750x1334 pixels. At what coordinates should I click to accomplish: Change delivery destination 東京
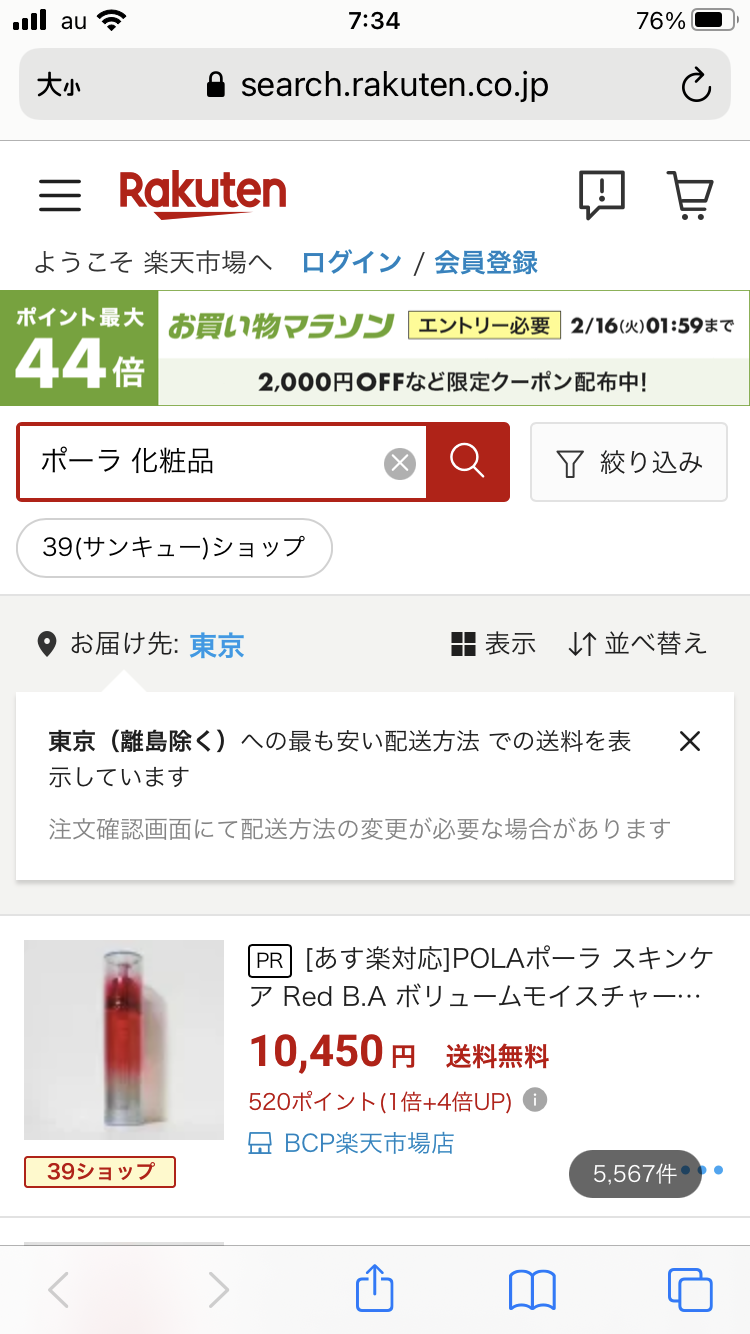pyautogui.click(x=217, y=646)
